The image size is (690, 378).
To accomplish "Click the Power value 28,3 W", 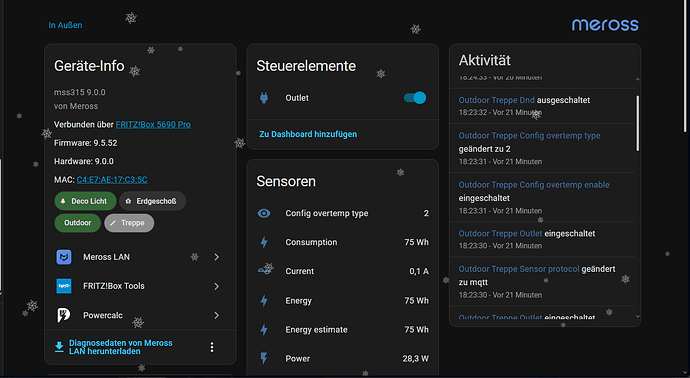I will 415,359.
